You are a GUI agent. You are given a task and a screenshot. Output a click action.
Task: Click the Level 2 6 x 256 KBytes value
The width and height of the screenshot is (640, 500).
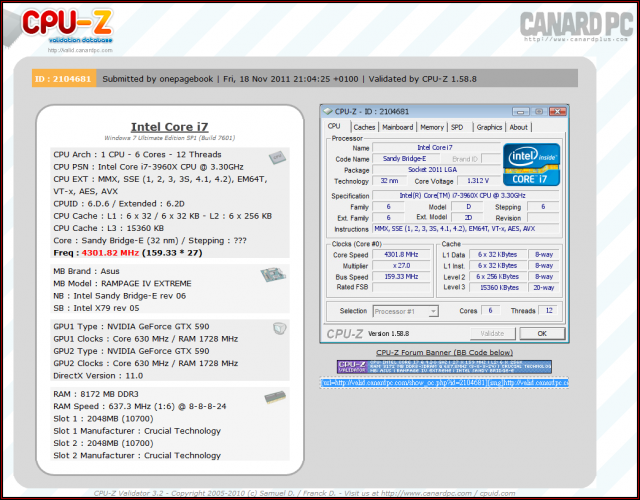498,277
